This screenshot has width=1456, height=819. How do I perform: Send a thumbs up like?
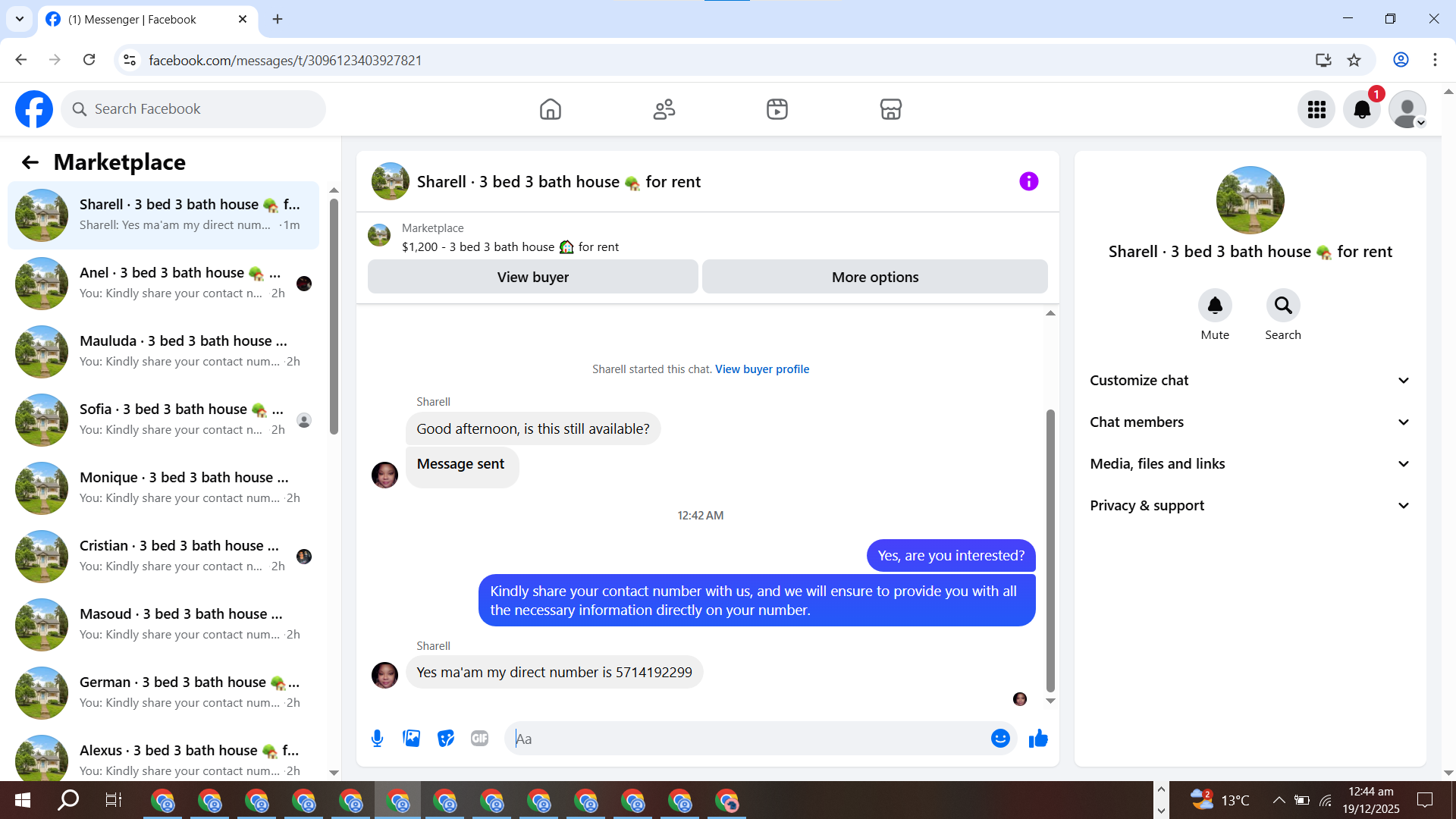click(1038, 739)
